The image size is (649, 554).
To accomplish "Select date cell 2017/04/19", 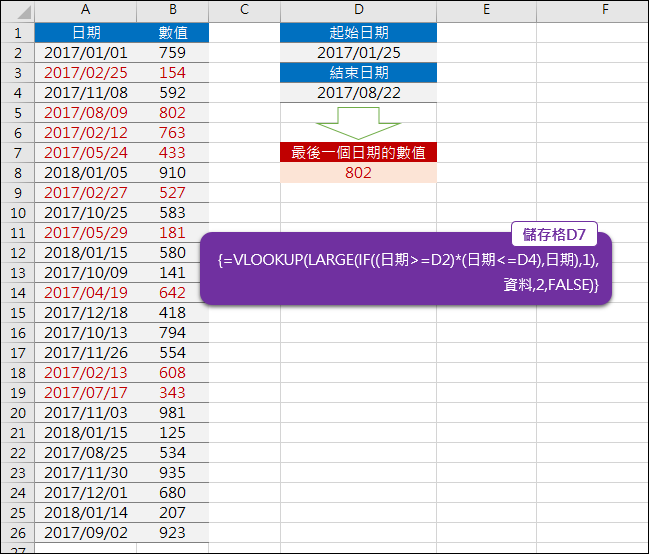I will click(x=86, y=293).
